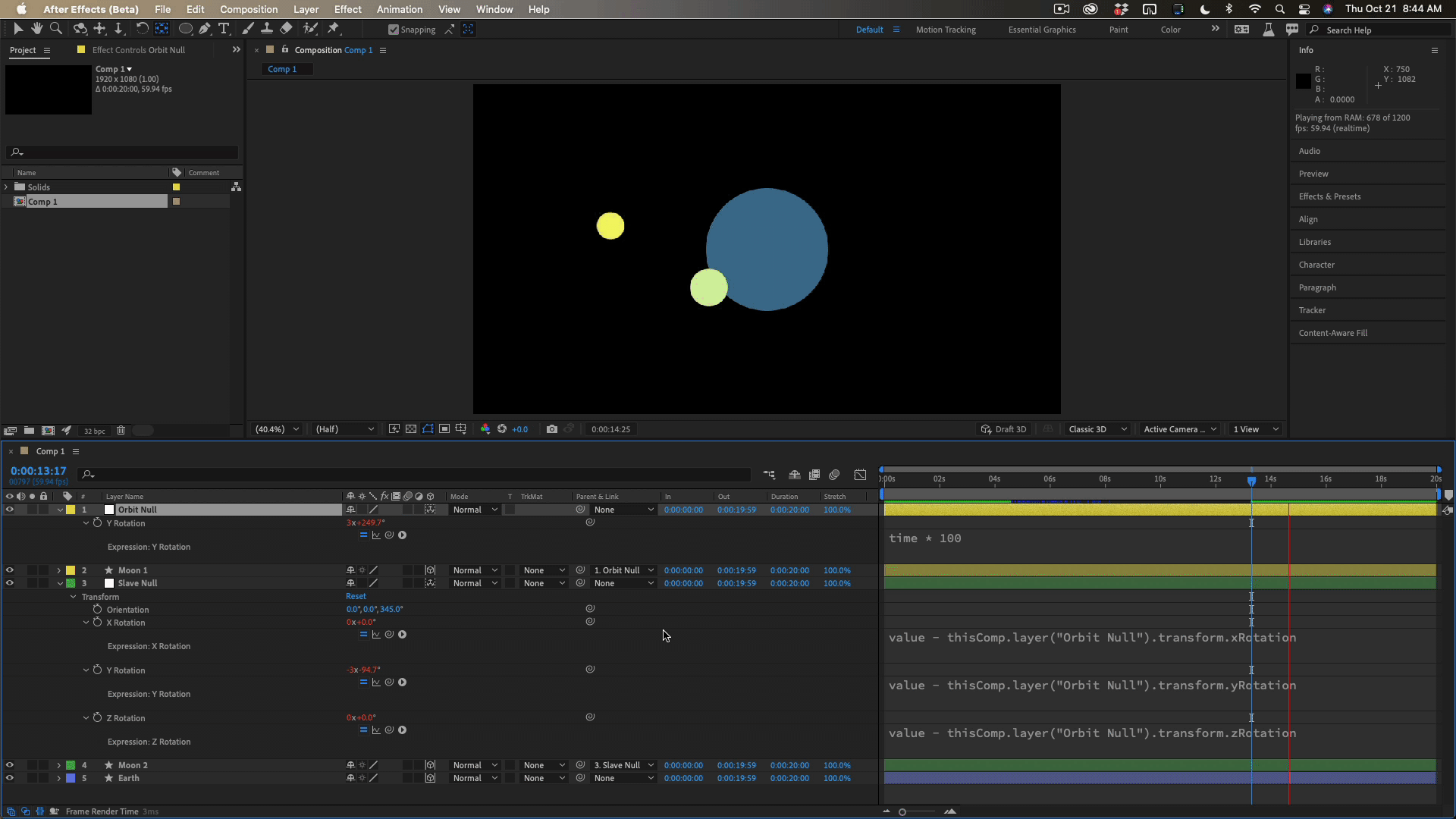Toggle the Draft 3D button
This screenshot has height=819, width=1456.
point(1003,429)
